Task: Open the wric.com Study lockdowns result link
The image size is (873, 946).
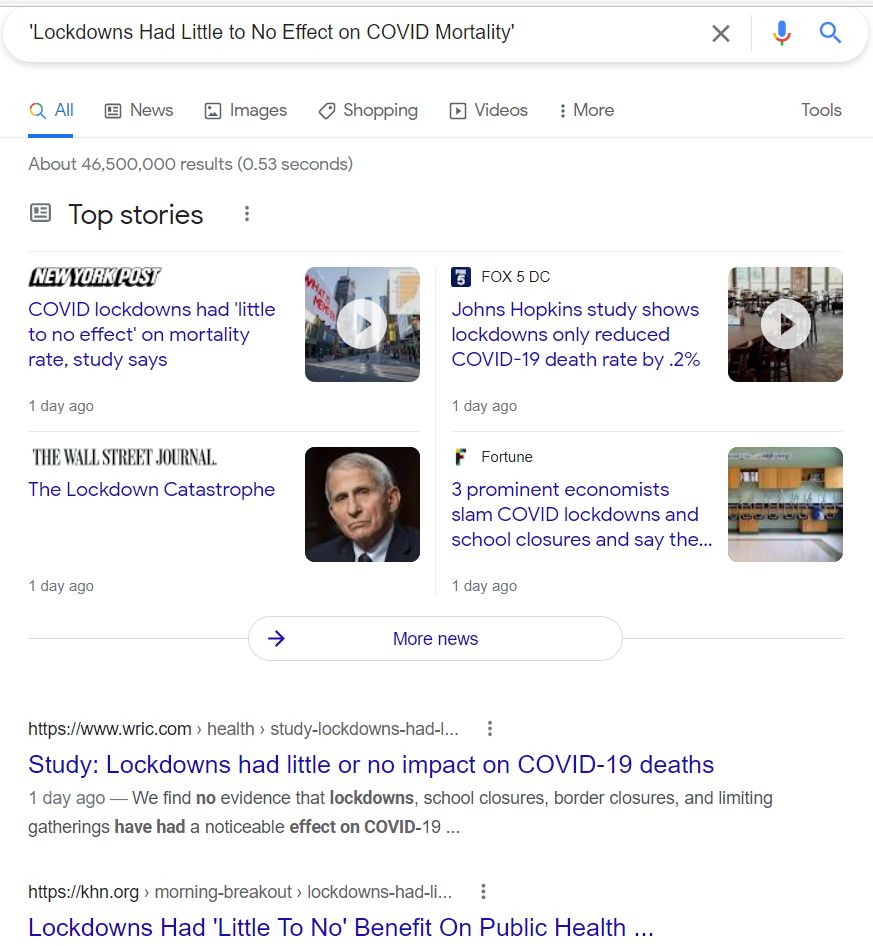Action: click(370, 765)
